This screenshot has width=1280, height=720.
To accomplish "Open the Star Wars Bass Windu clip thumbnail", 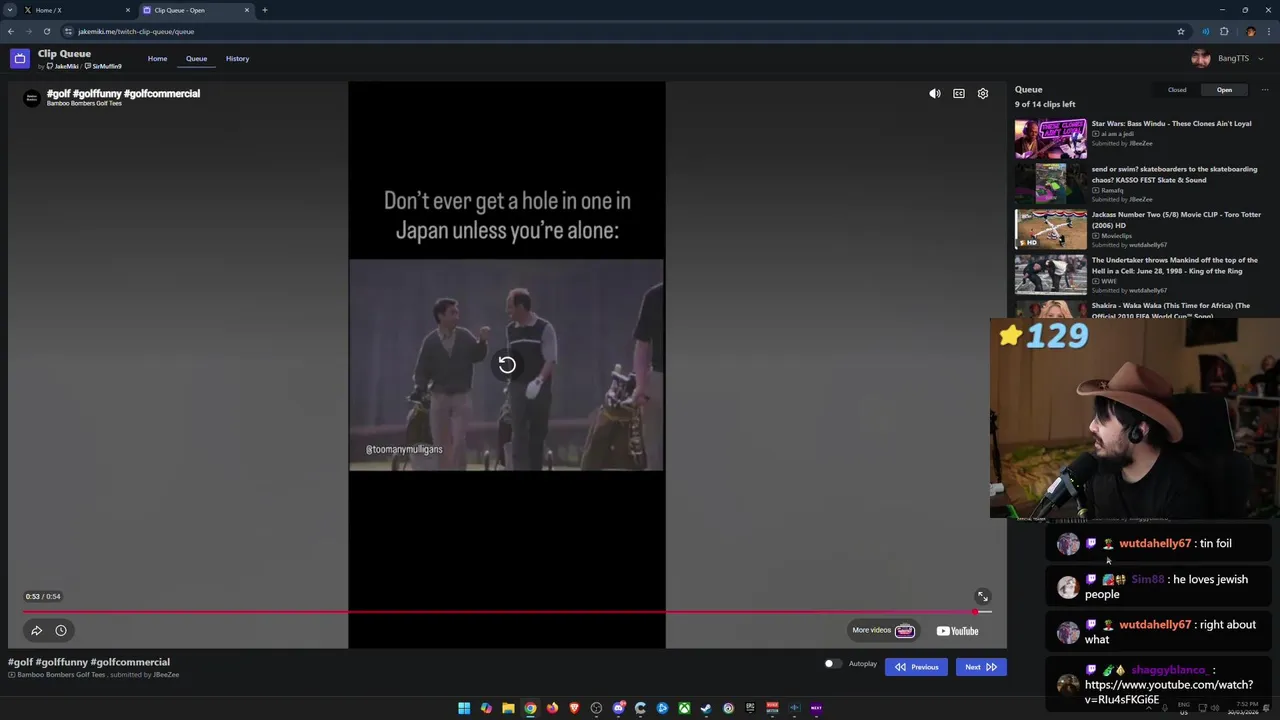I will point(1050,139).
